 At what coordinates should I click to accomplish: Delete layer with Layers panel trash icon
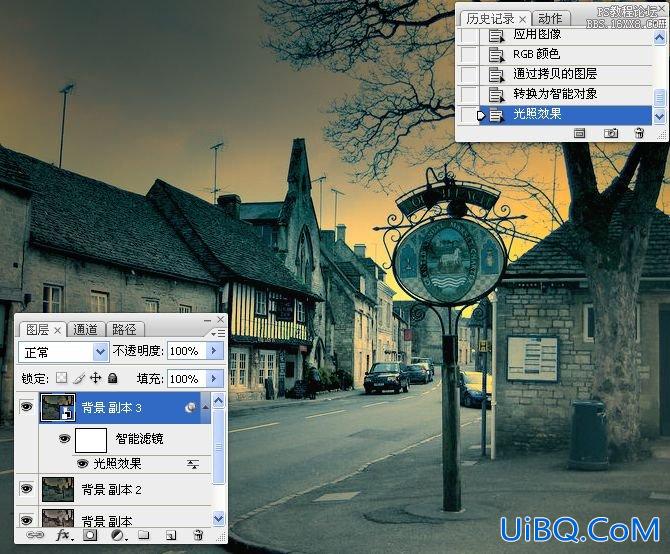tap(198, 535)
